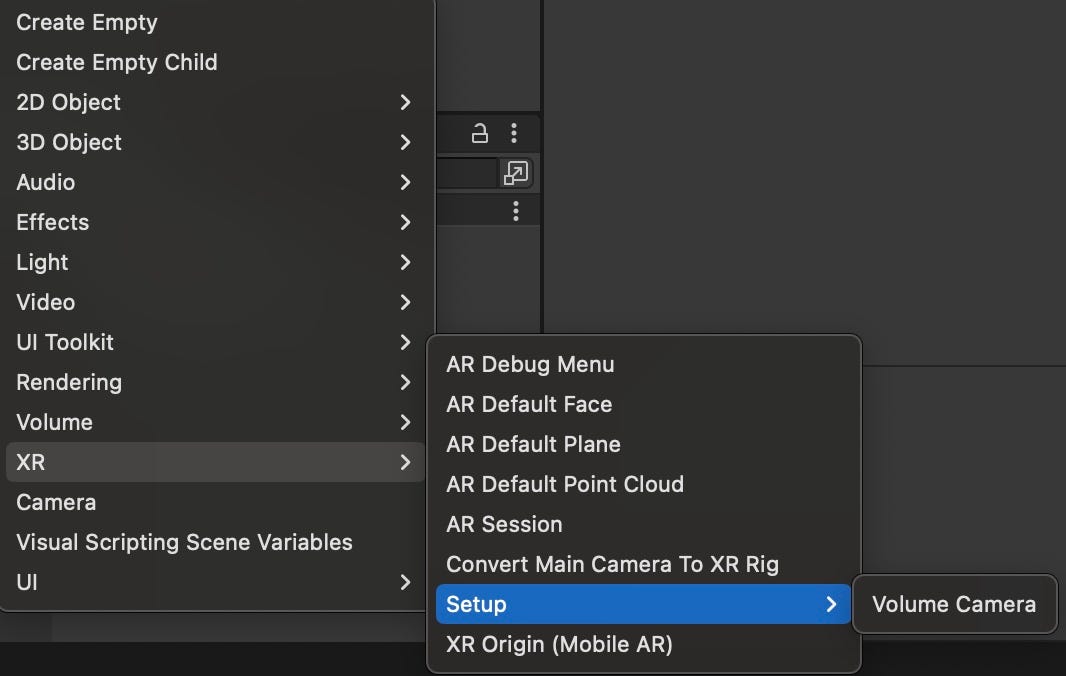Add Visual Scripting Scene Variables

point(185,542)
